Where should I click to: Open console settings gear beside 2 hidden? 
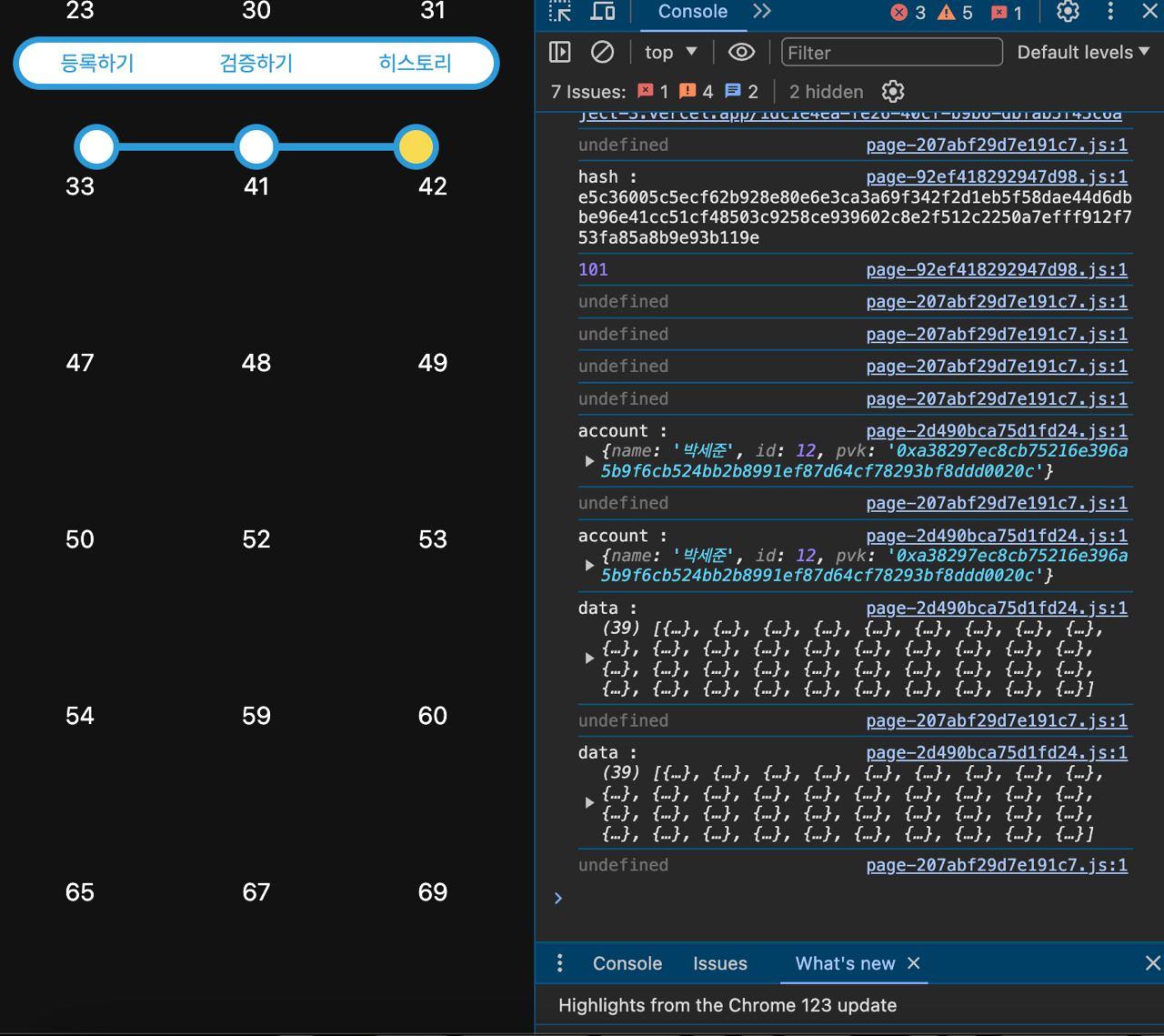893,91
